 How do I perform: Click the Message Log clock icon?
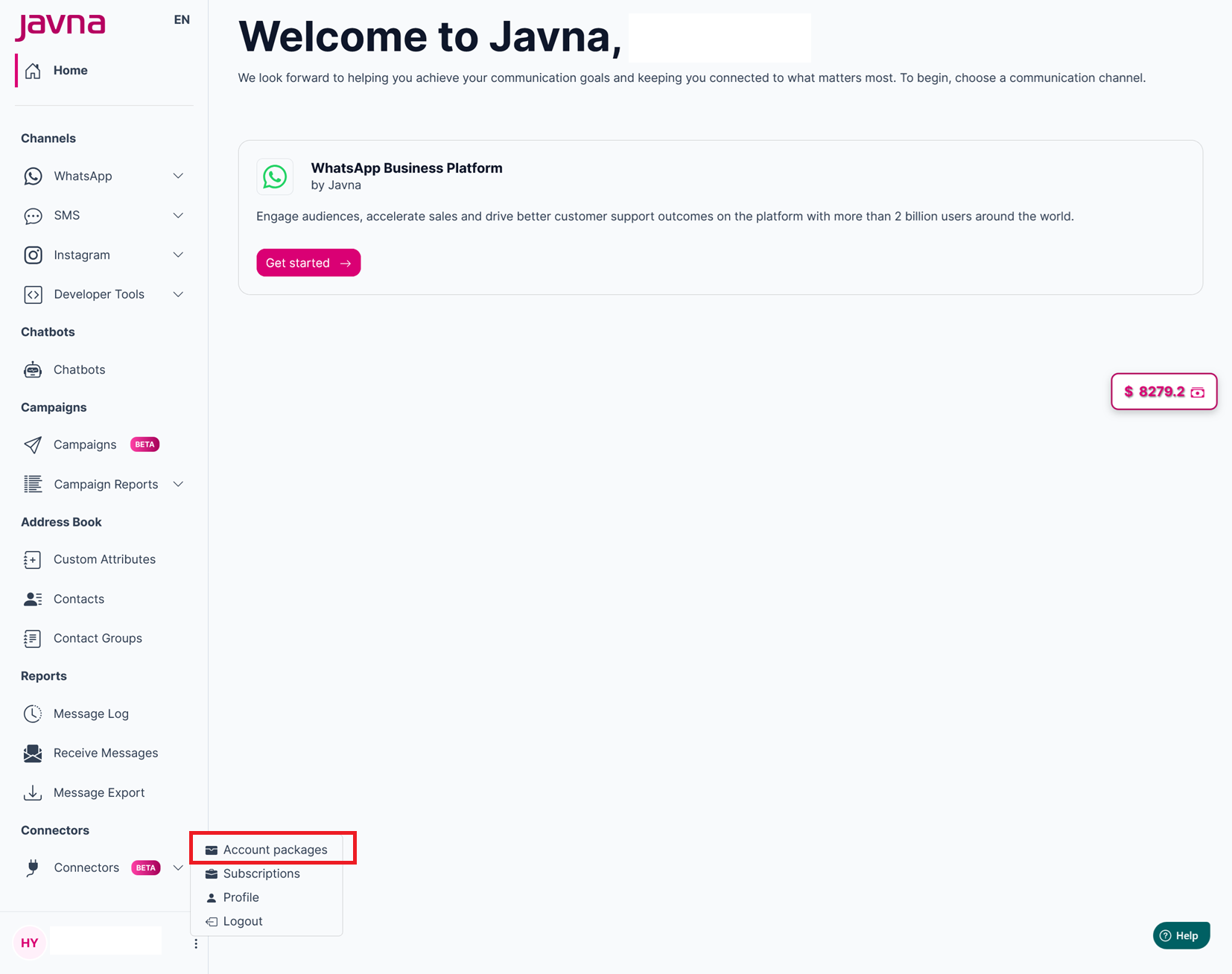(x=33, y=713)
